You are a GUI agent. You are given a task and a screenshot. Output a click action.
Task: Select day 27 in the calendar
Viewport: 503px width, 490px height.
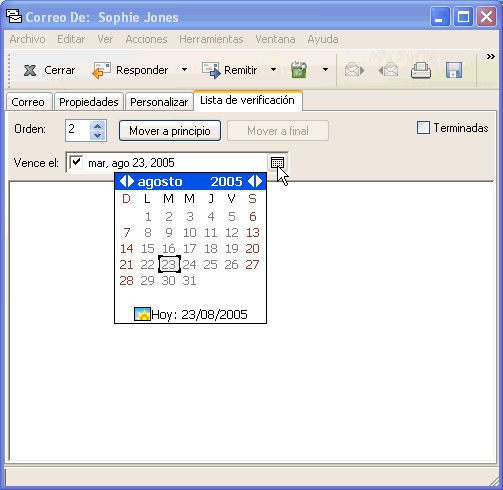coord(252,265)
